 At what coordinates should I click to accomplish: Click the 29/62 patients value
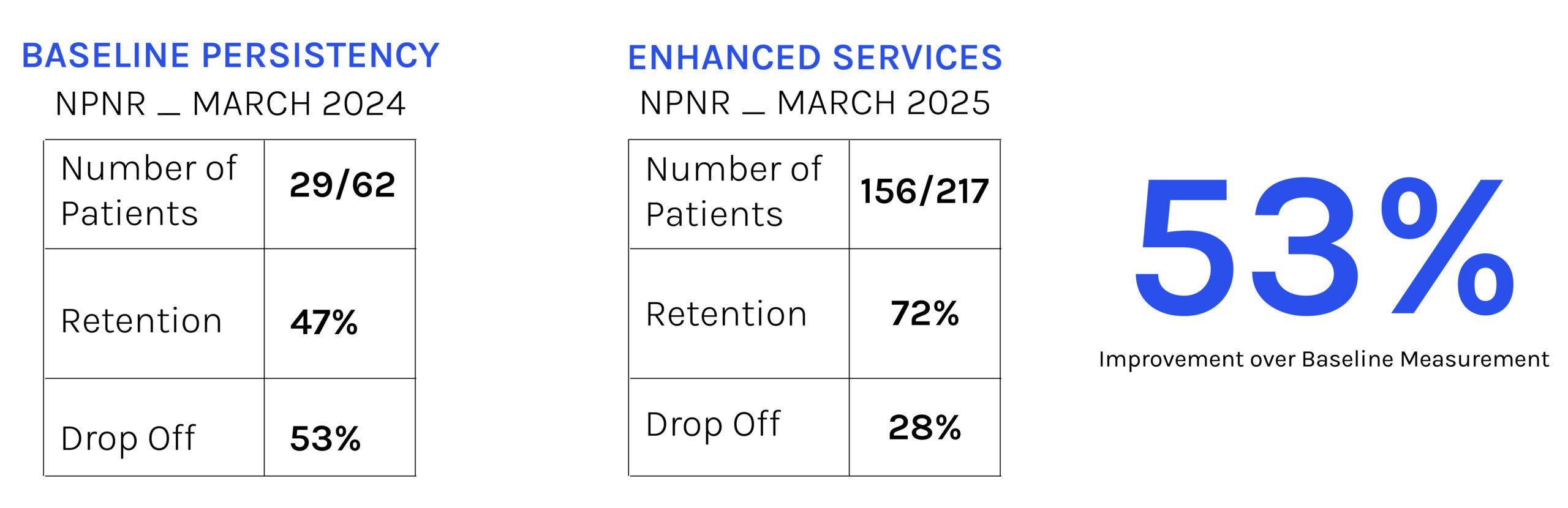[x=342, y=185]
